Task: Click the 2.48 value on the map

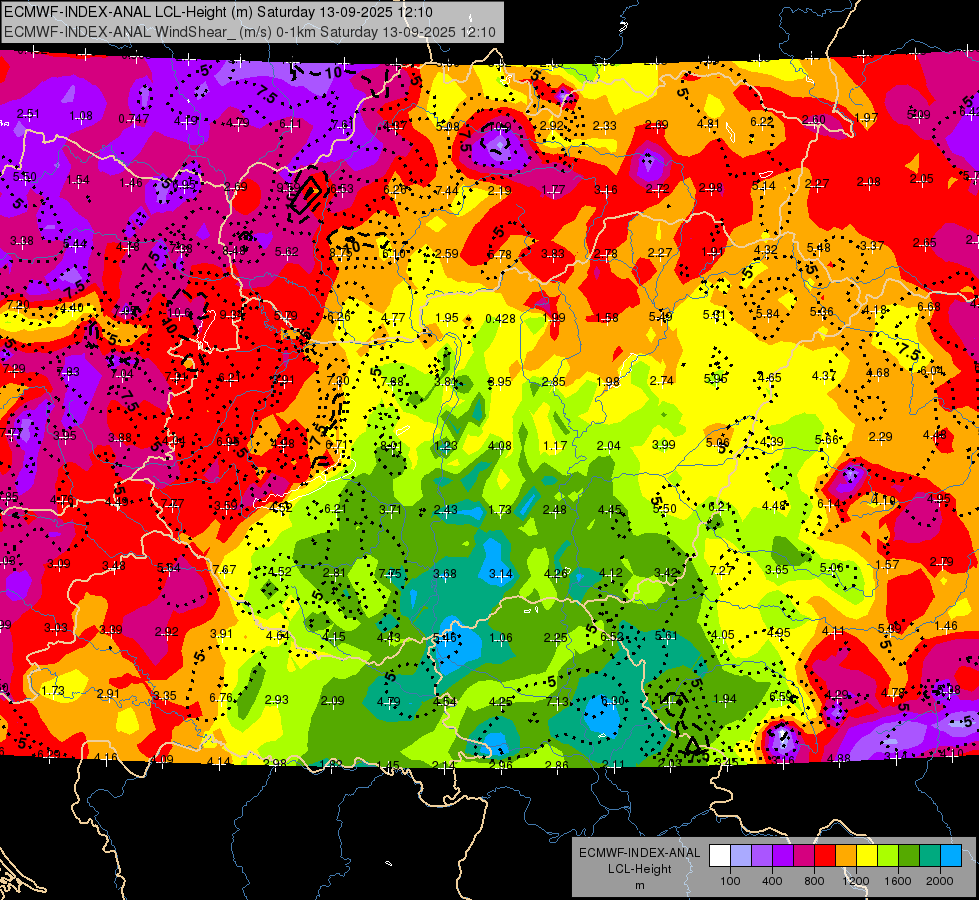Action: click(554, 510)
